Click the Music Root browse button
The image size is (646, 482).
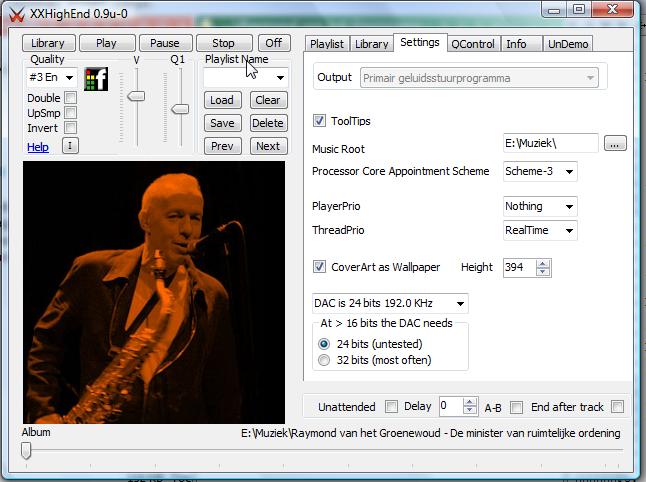615,143
